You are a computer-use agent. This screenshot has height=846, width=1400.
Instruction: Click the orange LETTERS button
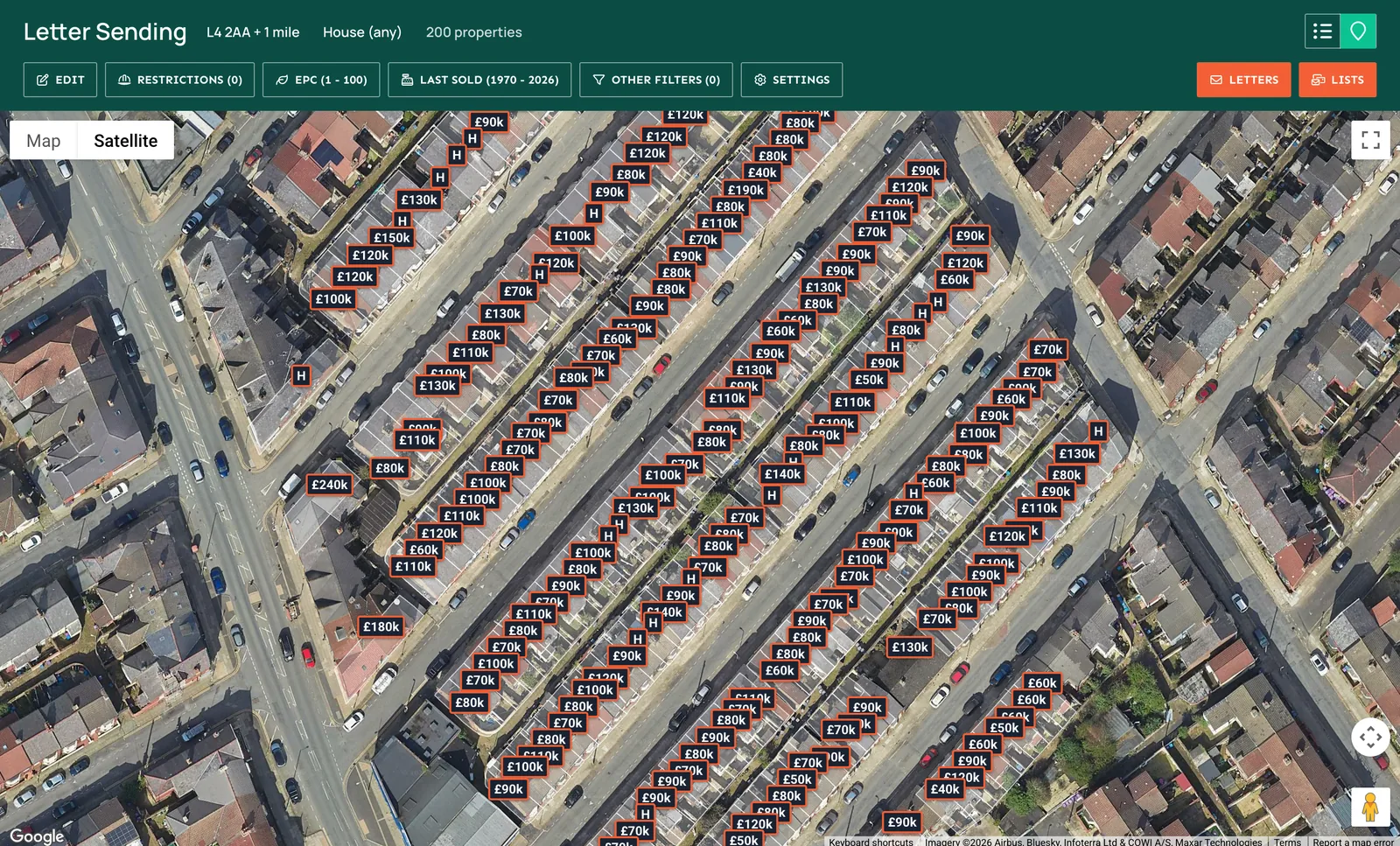[x=1244, y=80]
